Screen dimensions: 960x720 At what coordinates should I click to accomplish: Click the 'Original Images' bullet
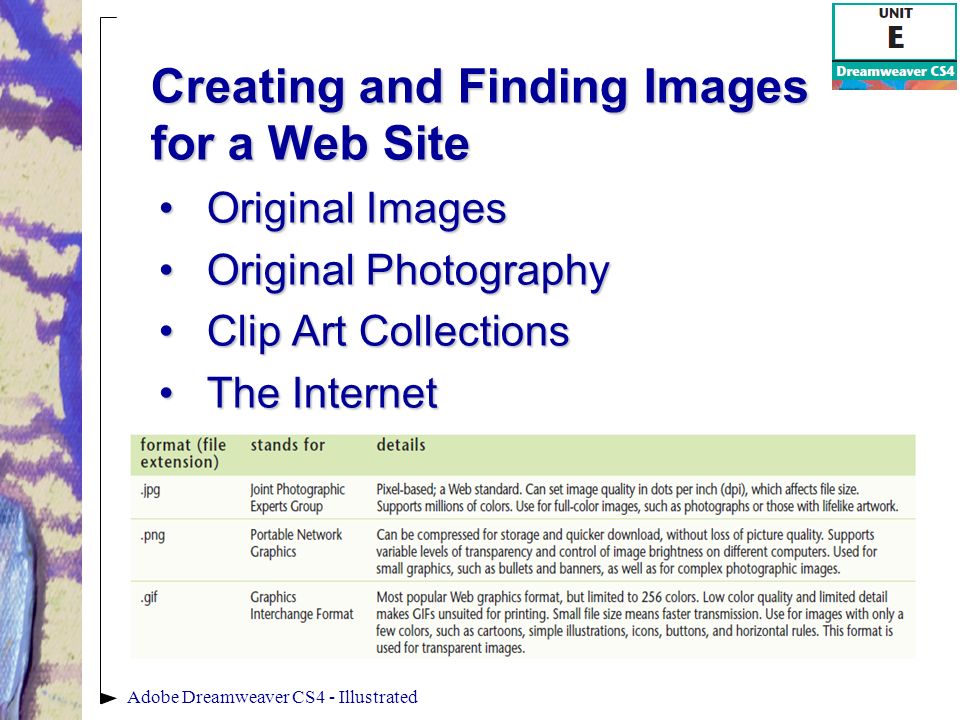[x=357, y=209]
